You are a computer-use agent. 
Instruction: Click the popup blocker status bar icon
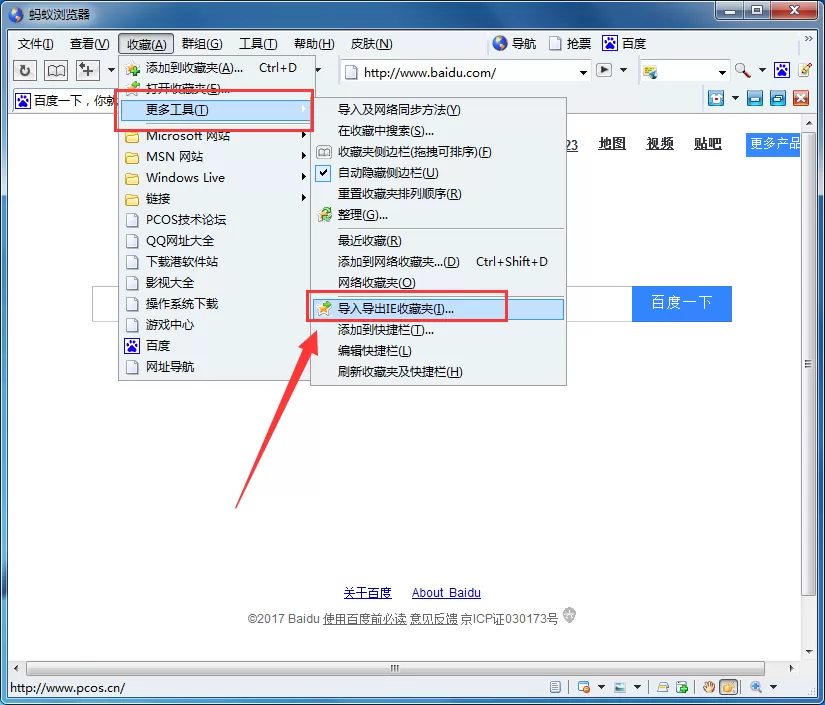pos(583,687)
